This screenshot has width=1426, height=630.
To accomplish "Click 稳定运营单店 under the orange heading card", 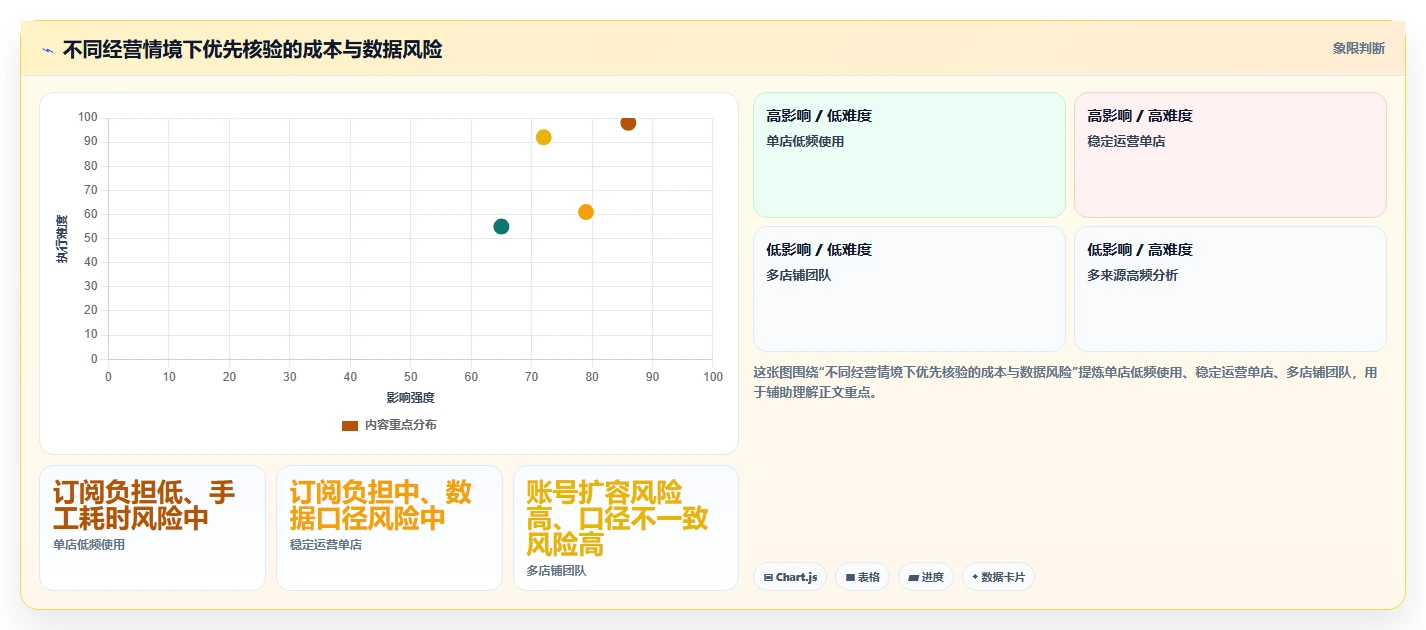I will point(326,545).
